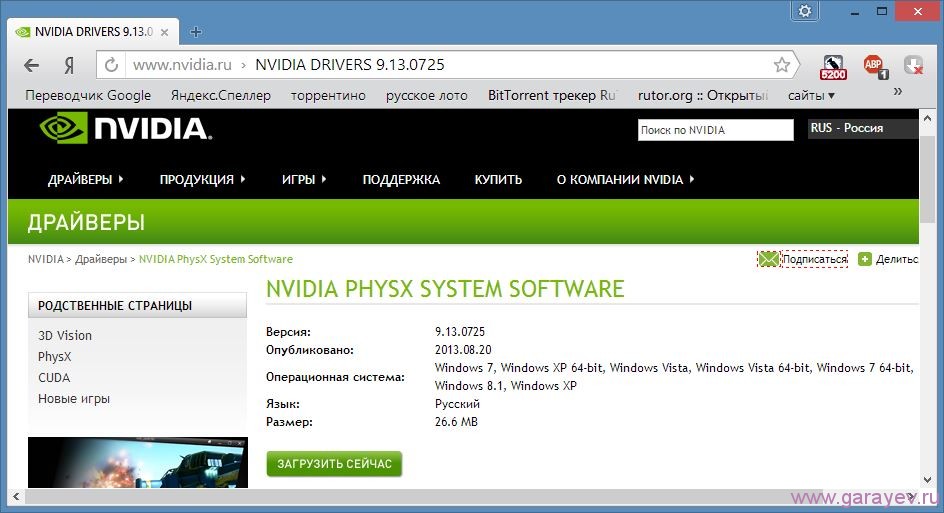This screenshot has height=513, width=944.
Task: Open the RUS - Россия region selector
Action: [862, 128]
